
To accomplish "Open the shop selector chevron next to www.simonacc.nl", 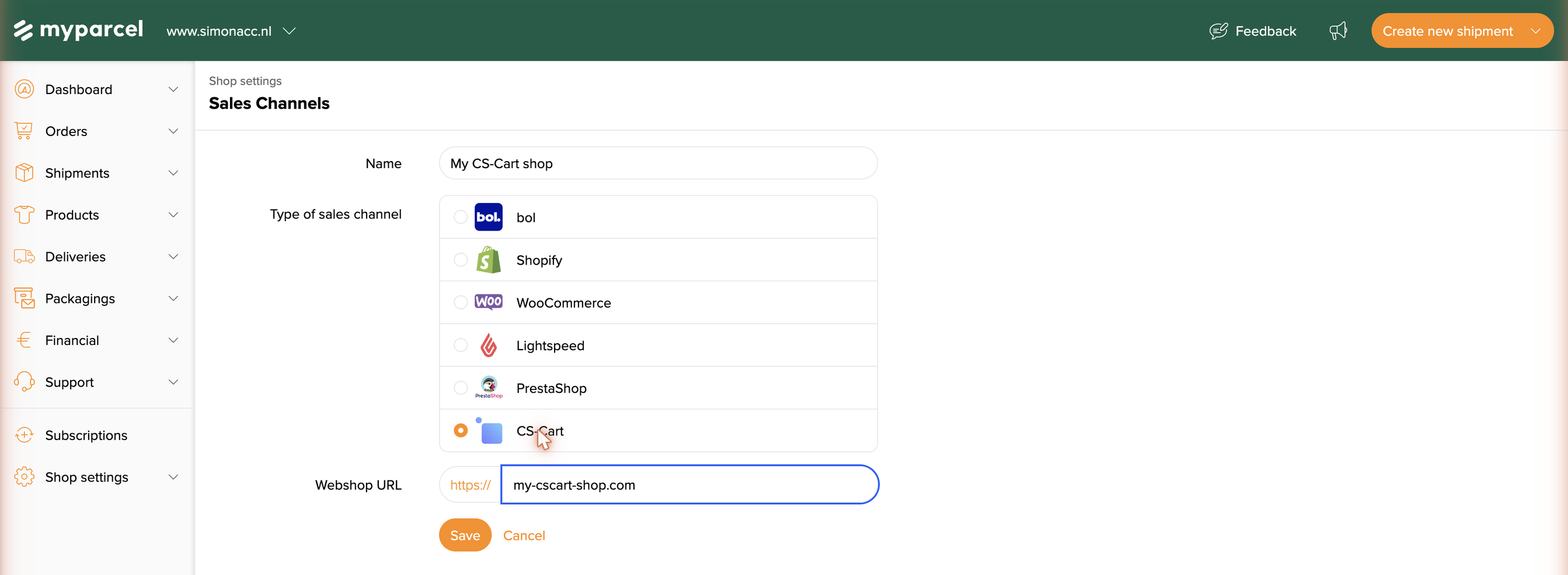I will (x=290, y=31).
